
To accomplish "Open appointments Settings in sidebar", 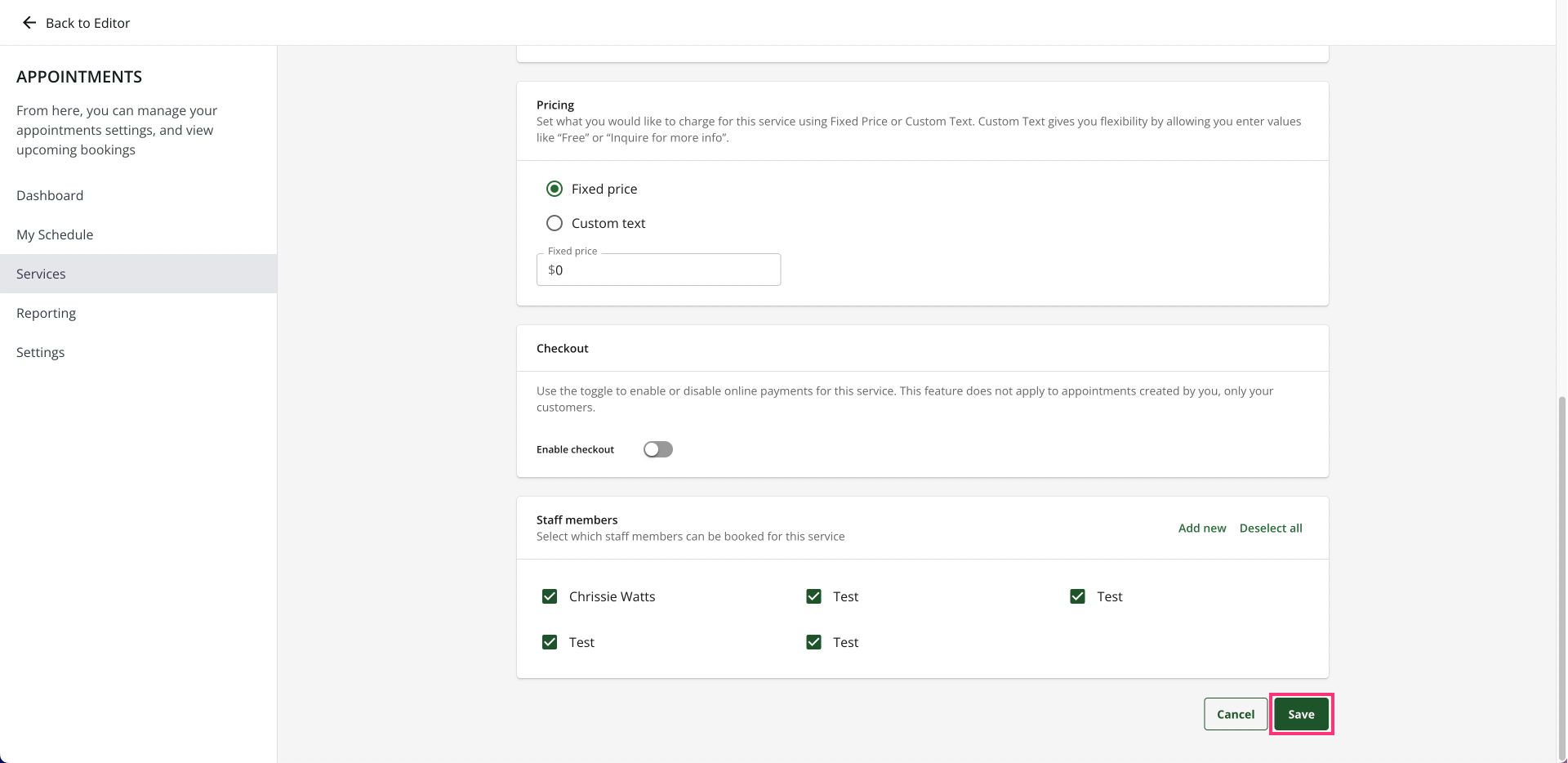I will coord(40,352).
